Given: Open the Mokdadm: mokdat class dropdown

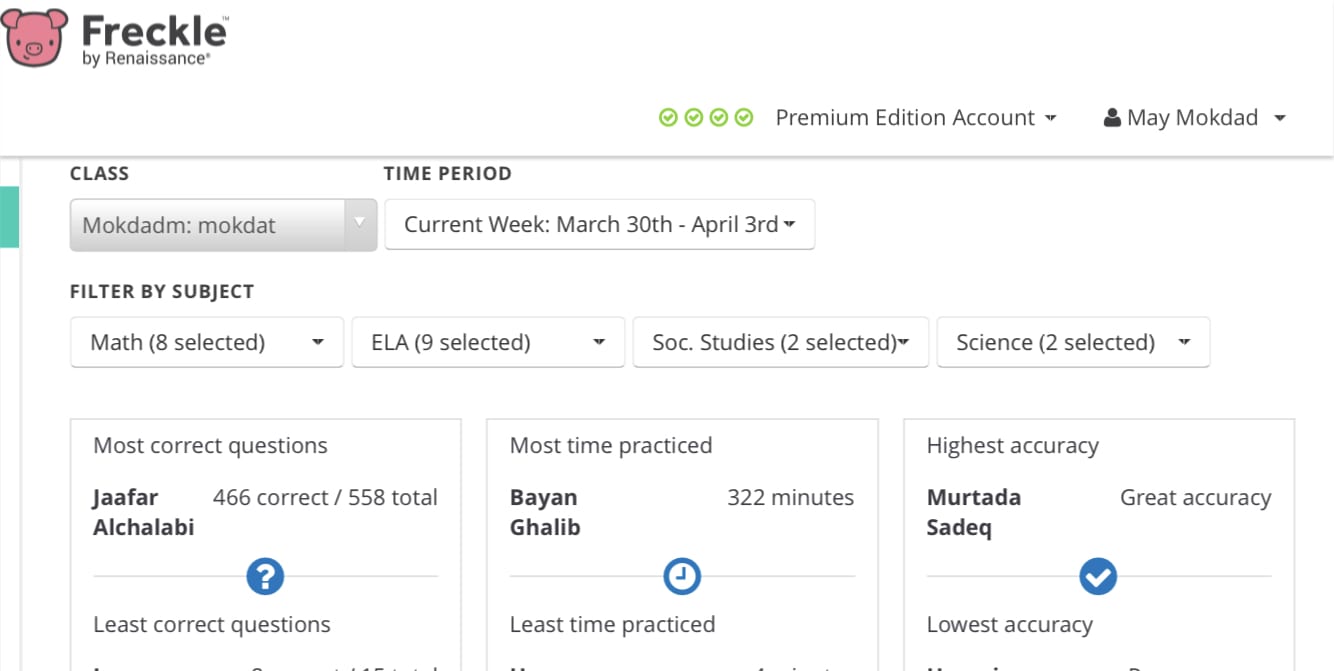Looking at the screenshot, I should (x=222, y=225).
